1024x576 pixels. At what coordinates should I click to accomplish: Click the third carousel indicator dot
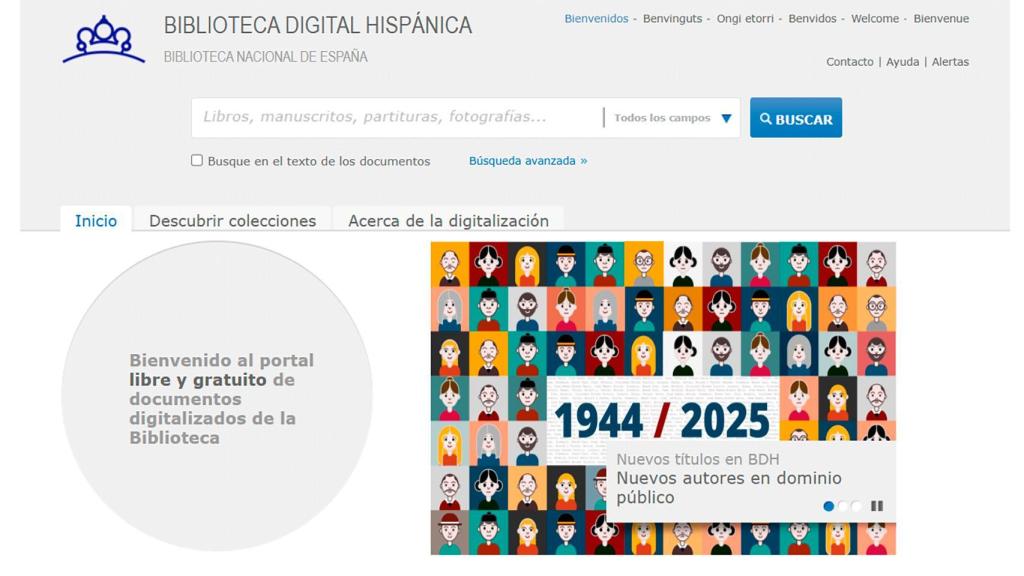[857, 507]
